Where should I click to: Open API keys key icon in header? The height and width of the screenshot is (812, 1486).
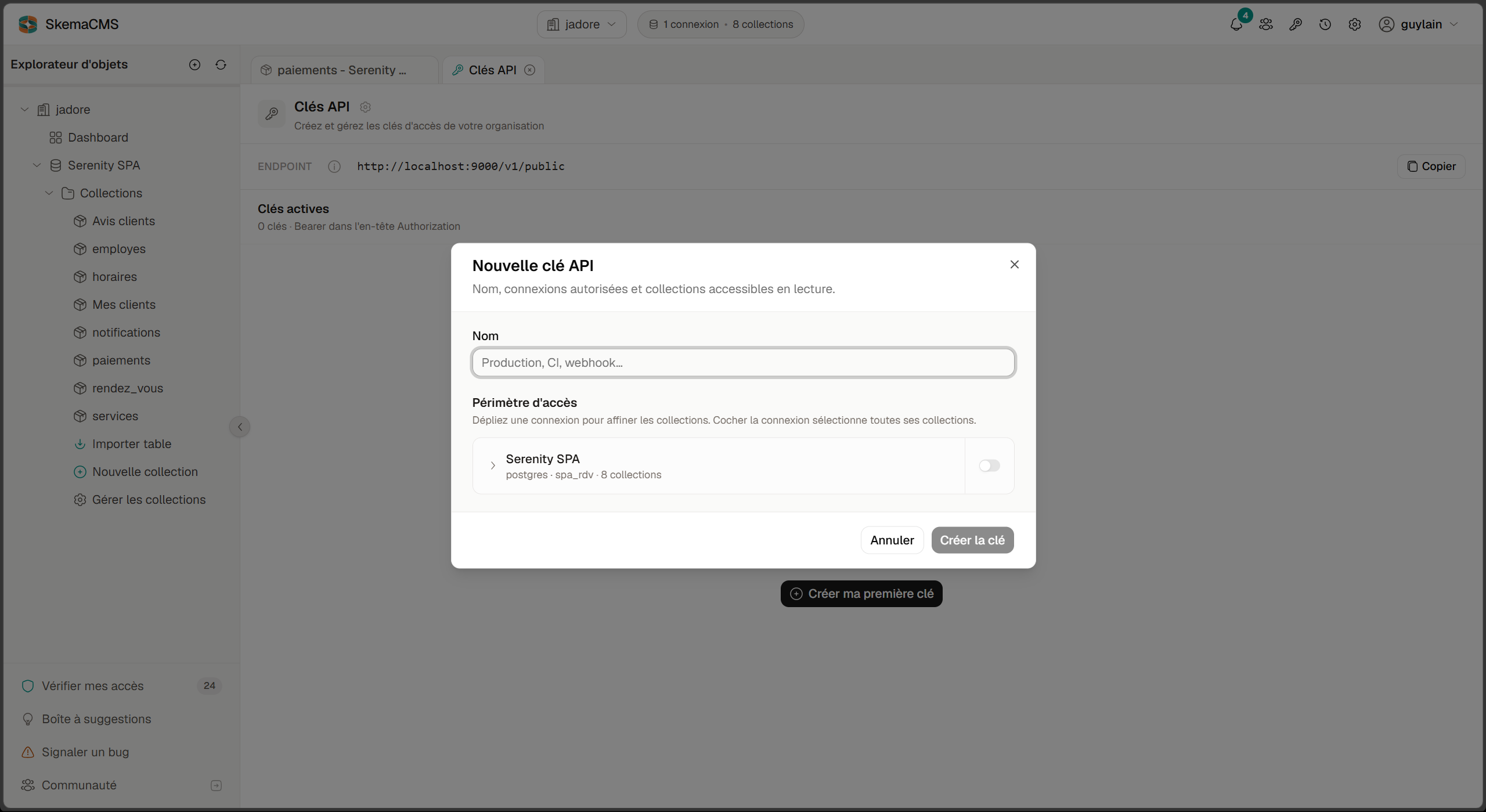click(x=1296, y=24)
